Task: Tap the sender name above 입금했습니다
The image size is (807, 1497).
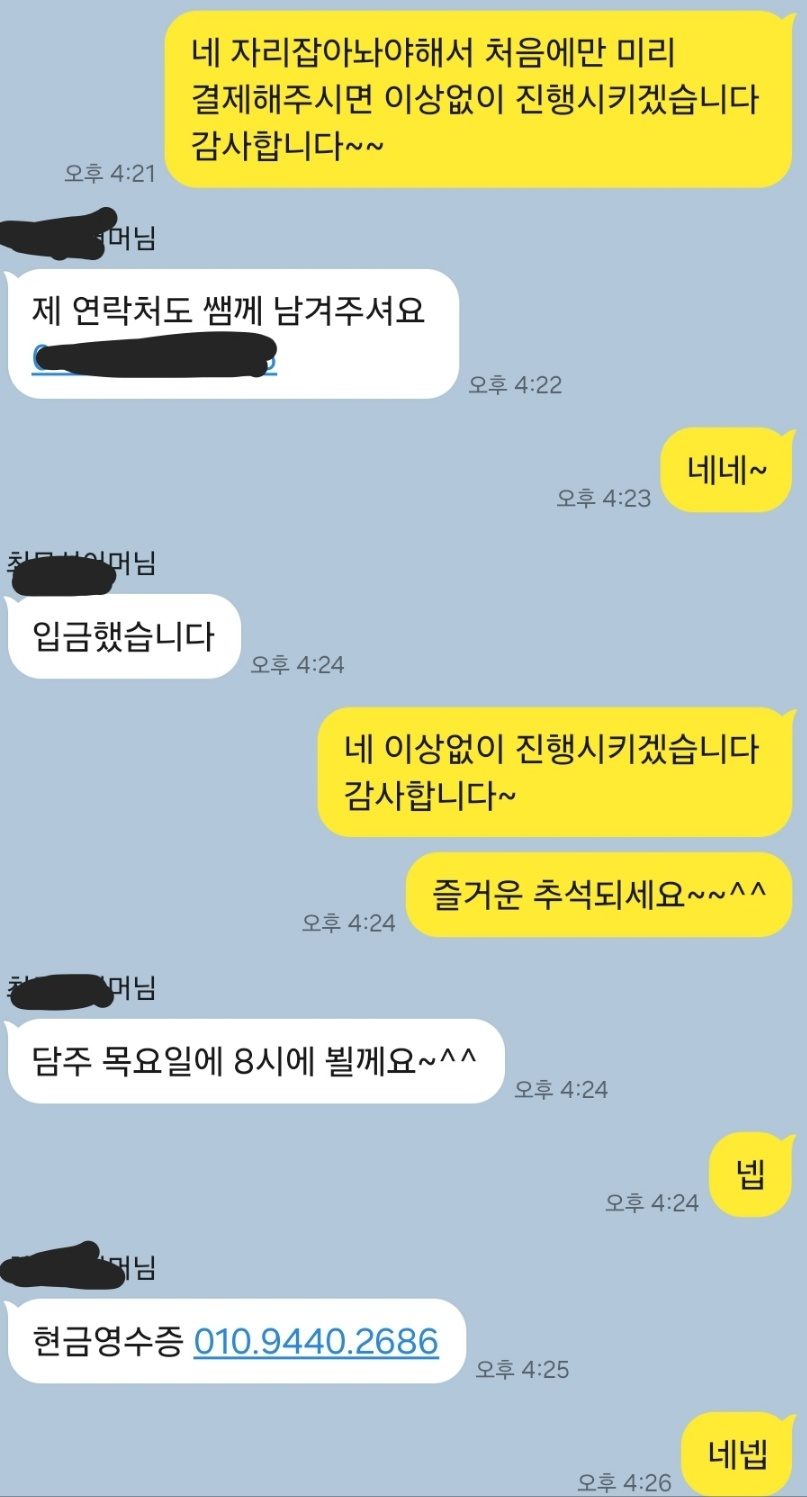Action: [82, 564]
